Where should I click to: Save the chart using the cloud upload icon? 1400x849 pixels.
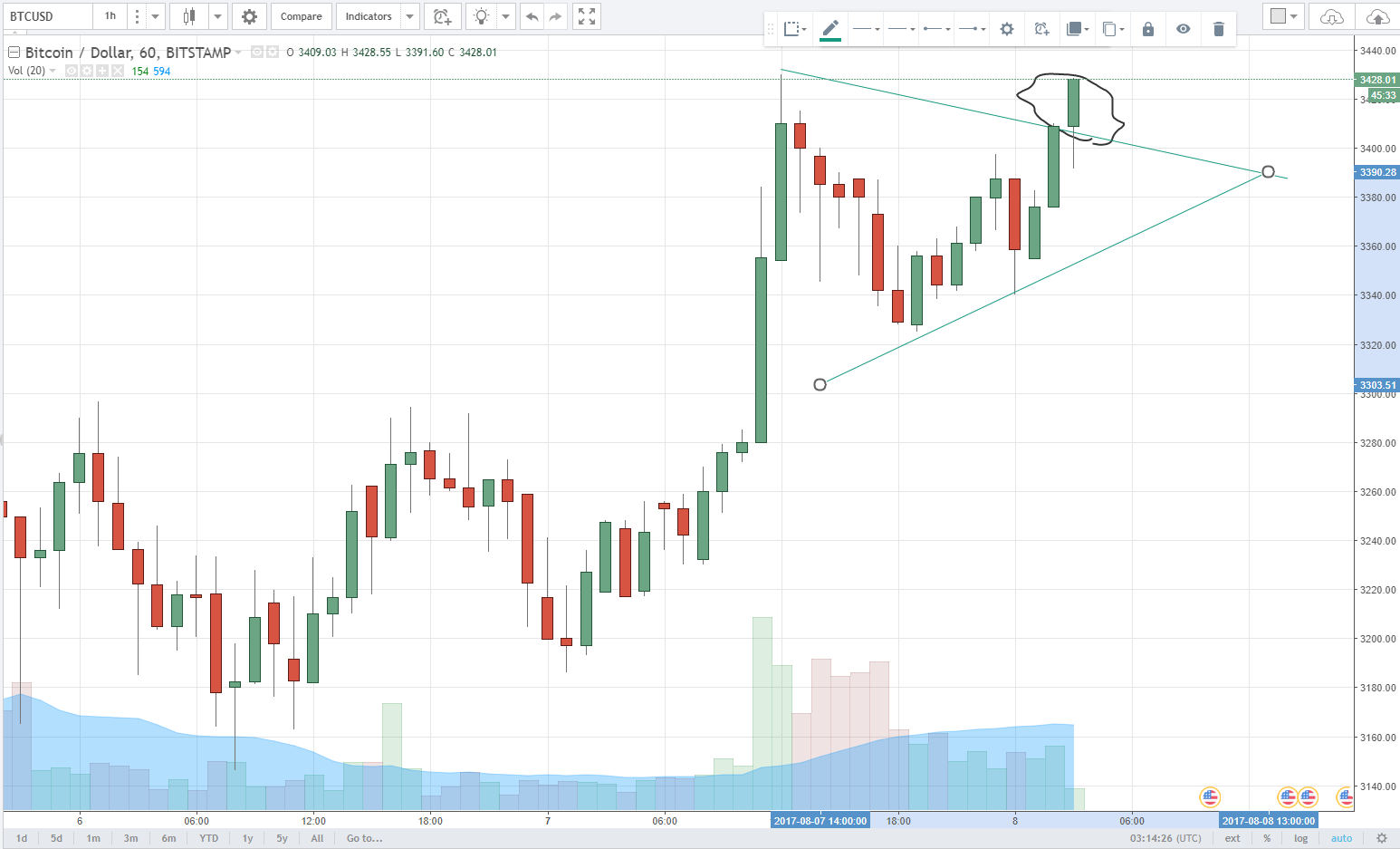1376,16
